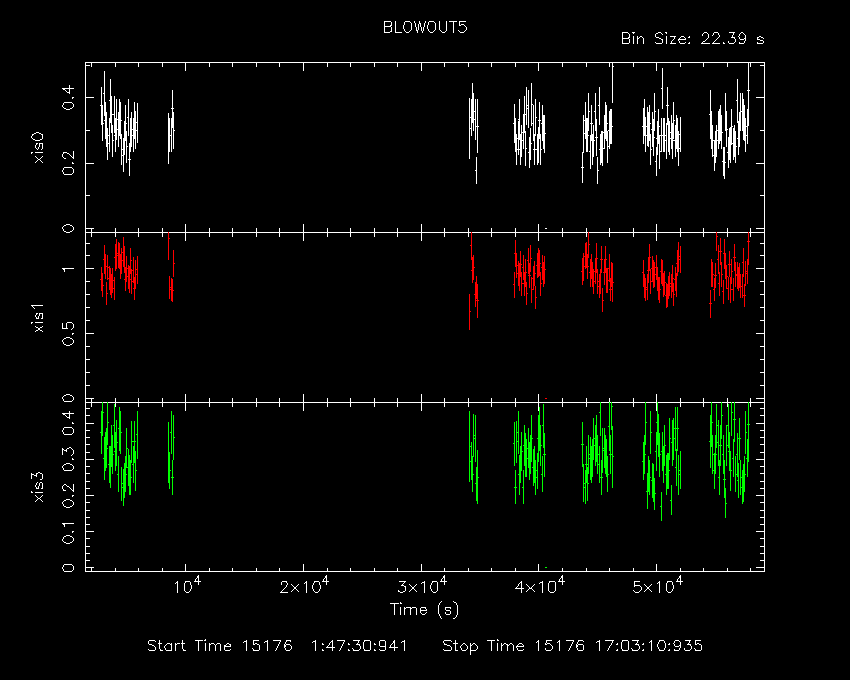This screenshot has width=850, height=680.
Task: Click the 0.5 tick label on xis1 axis
Action: [68, 333]
